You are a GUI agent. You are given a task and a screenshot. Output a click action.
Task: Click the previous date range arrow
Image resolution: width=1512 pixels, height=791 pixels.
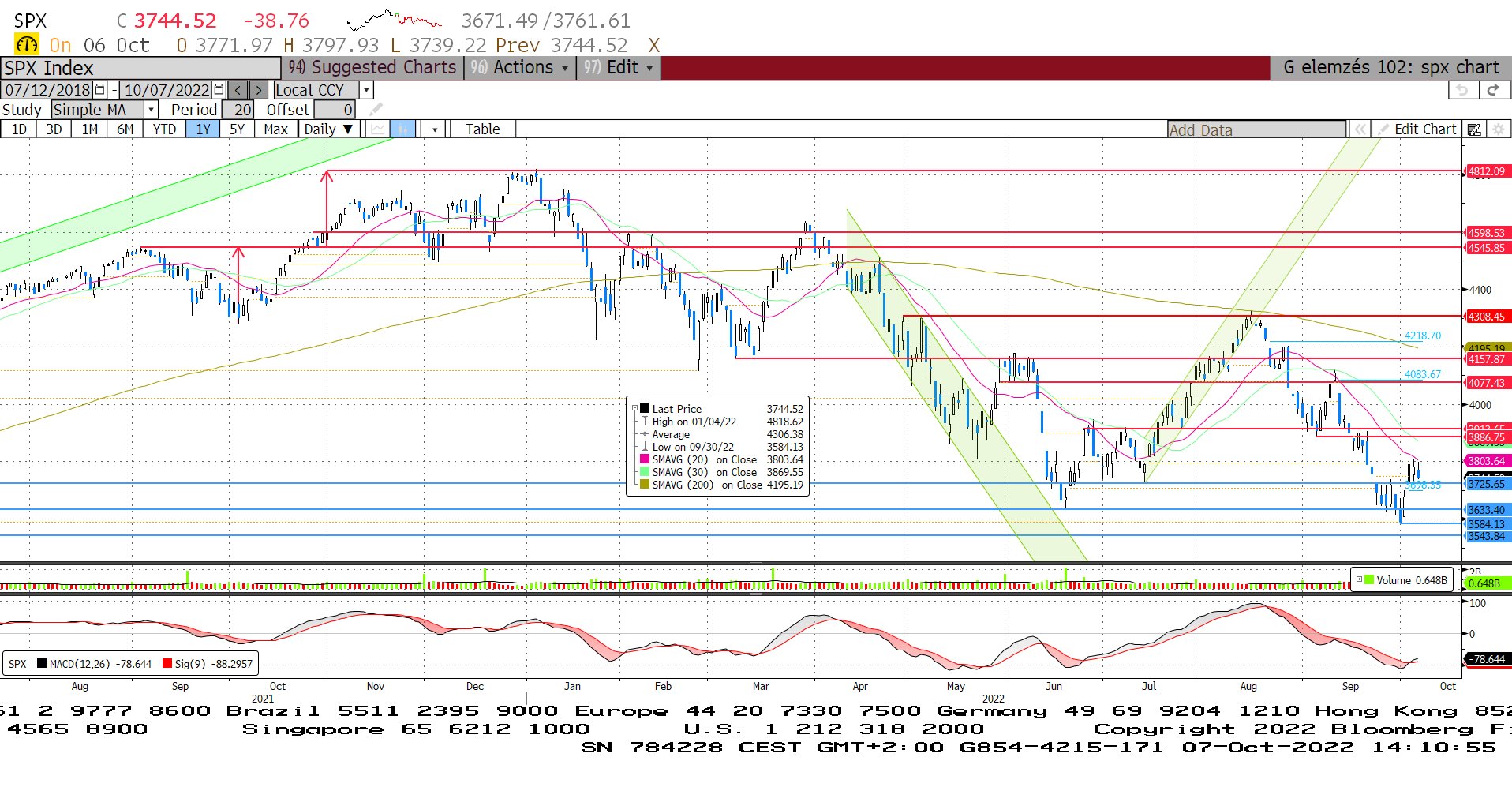pyautogui.click(x=238, y=90)
